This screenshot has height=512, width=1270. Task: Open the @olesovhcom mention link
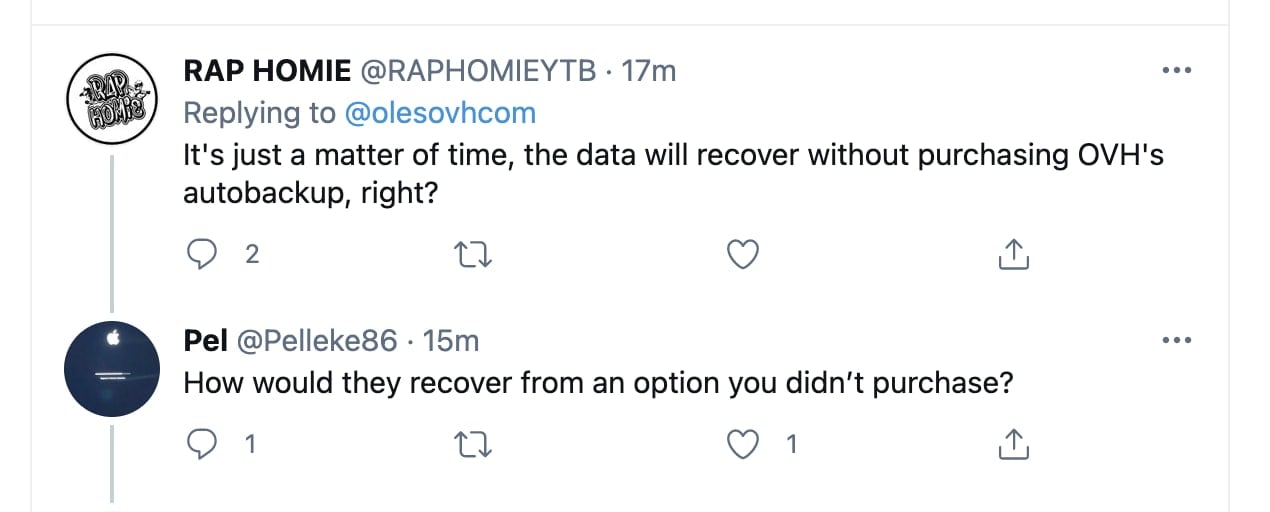[440, 114]
